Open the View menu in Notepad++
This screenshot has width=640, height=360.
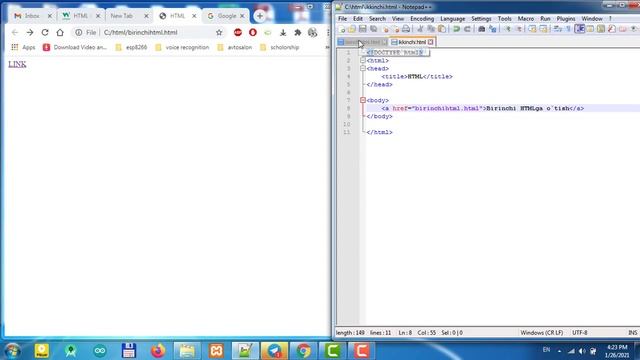[x=398, y=19]
